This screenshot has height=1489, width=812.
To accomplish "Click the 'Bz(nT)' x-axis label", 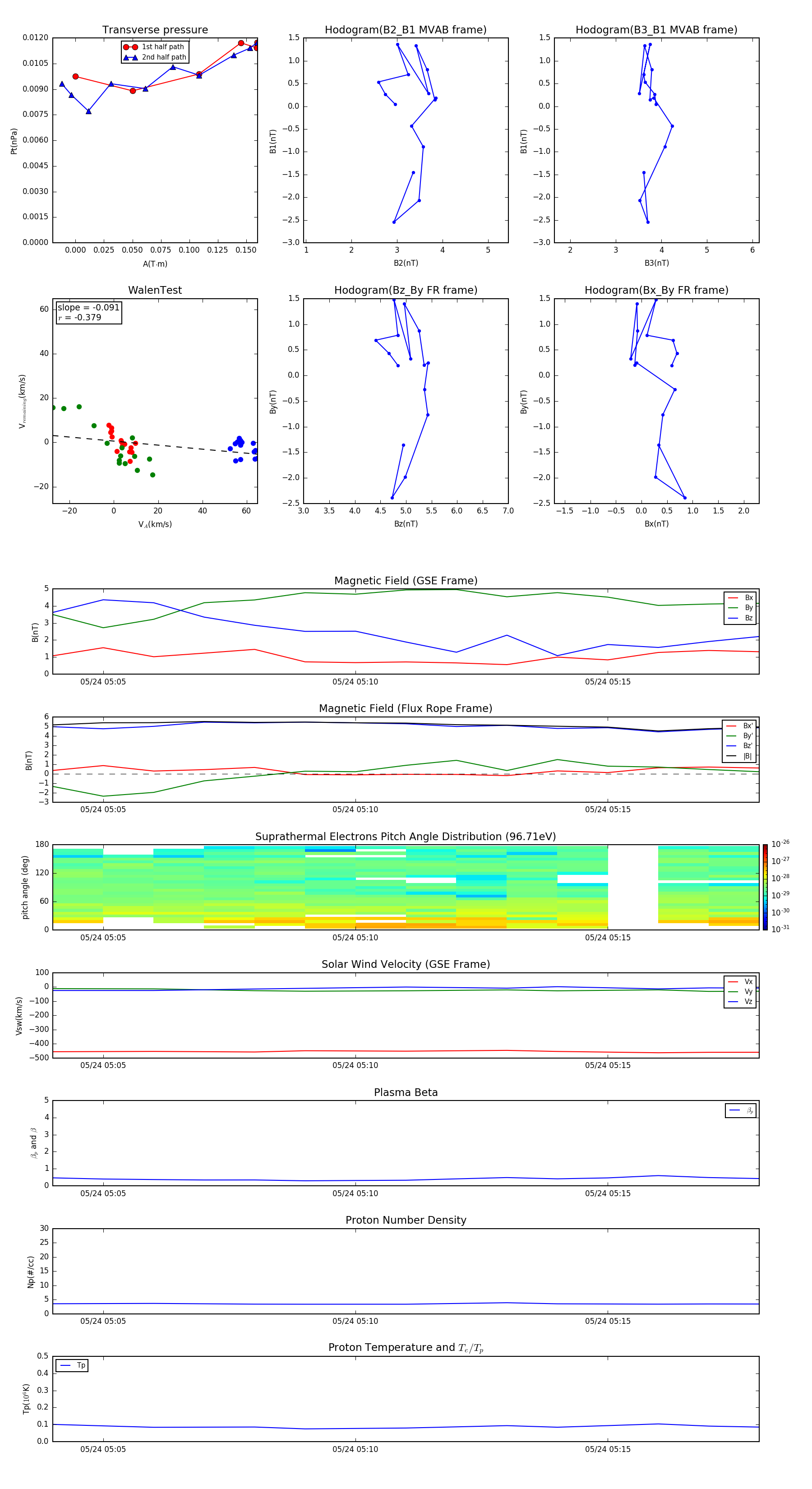I will coord(406,524).
